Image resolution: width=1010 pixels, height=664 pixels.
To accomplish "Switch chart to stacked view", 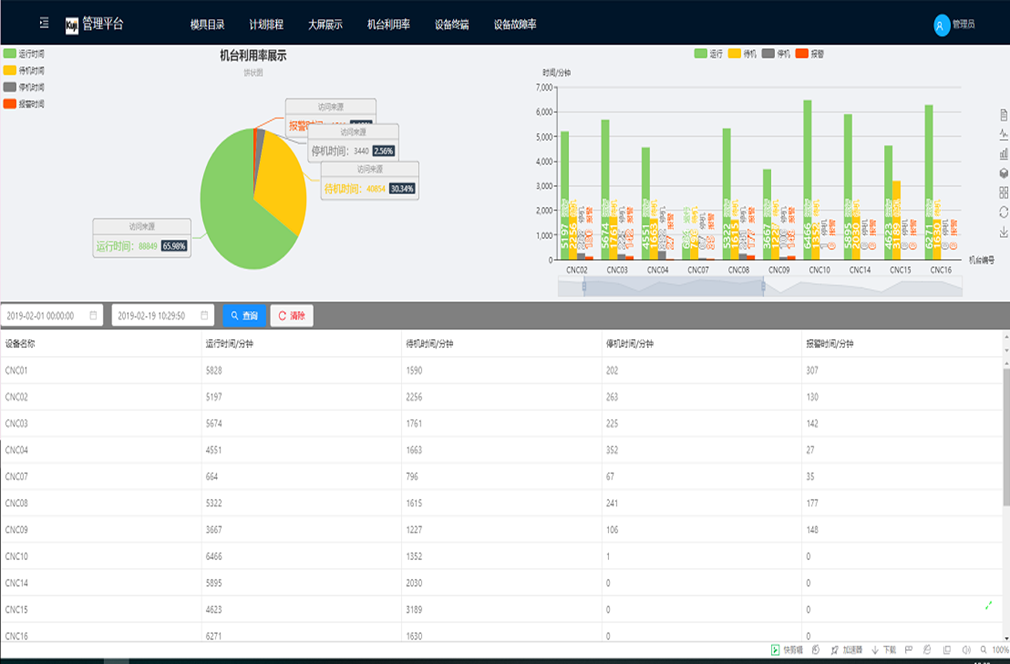I will coord(1003,173).
